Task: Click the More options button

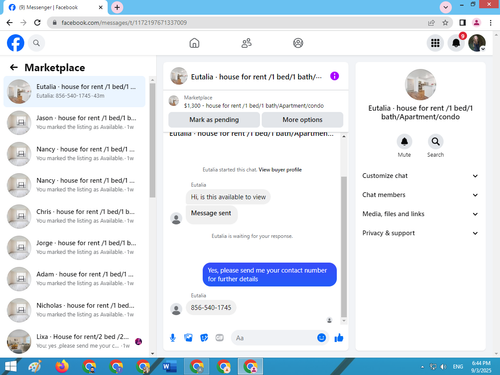Action: click(302, 120)
